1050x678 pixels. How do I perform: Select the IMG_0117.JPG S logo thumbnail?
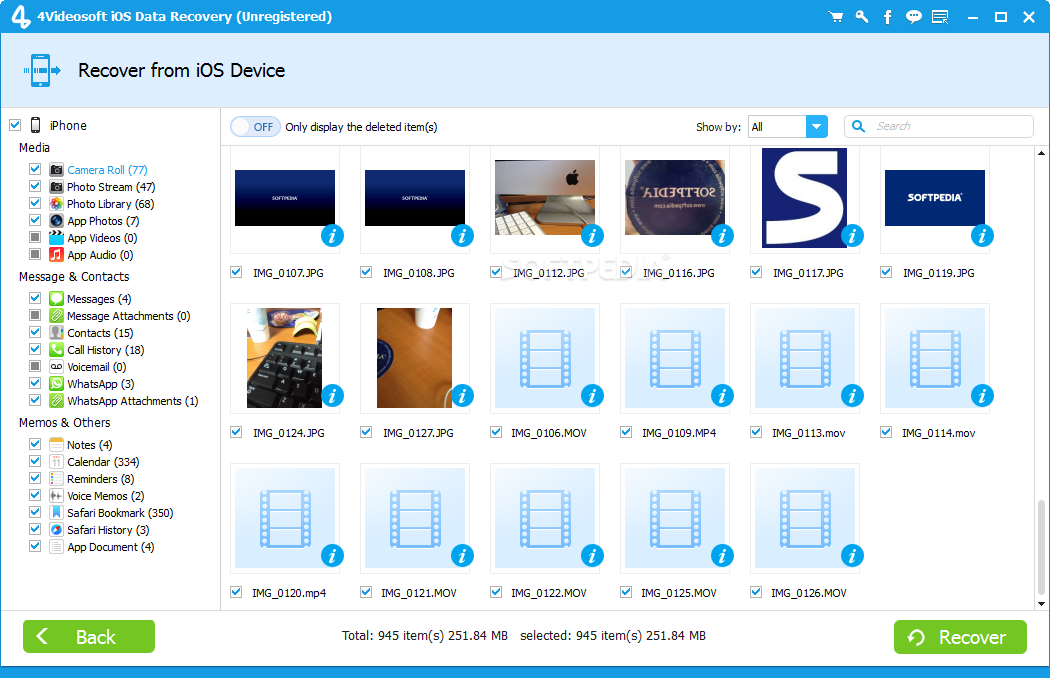point(805,198)
